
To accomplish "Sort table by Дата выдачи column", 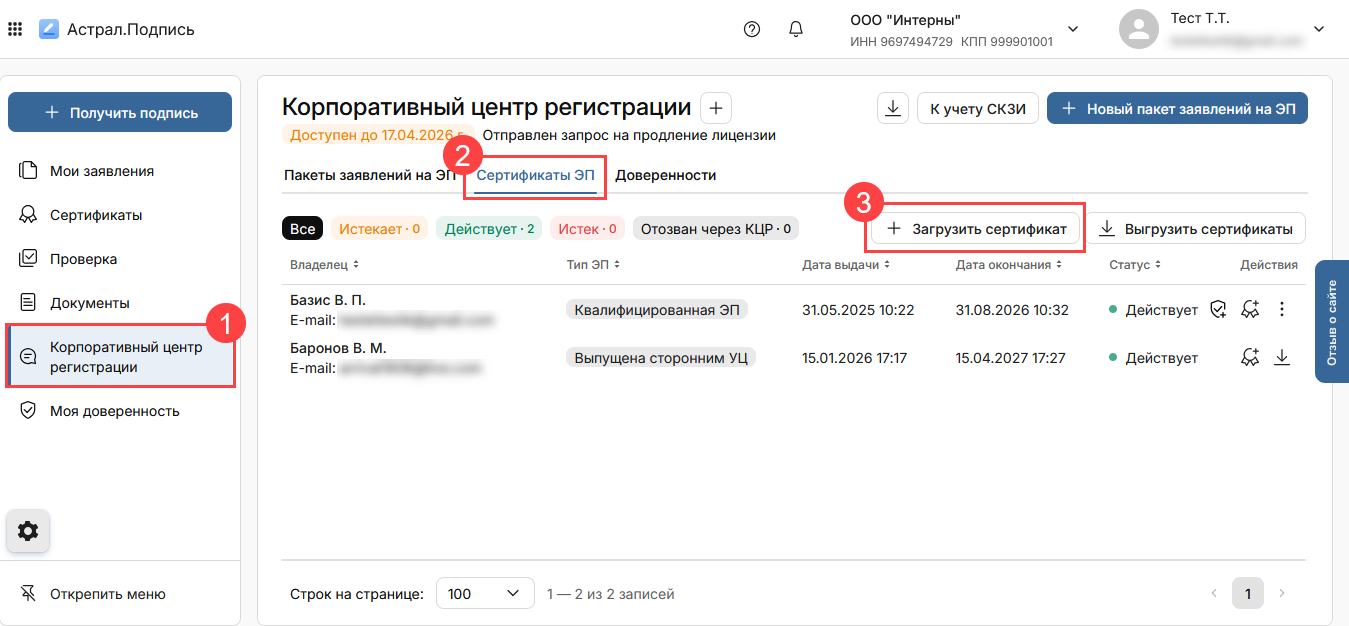I will point(845,265).
